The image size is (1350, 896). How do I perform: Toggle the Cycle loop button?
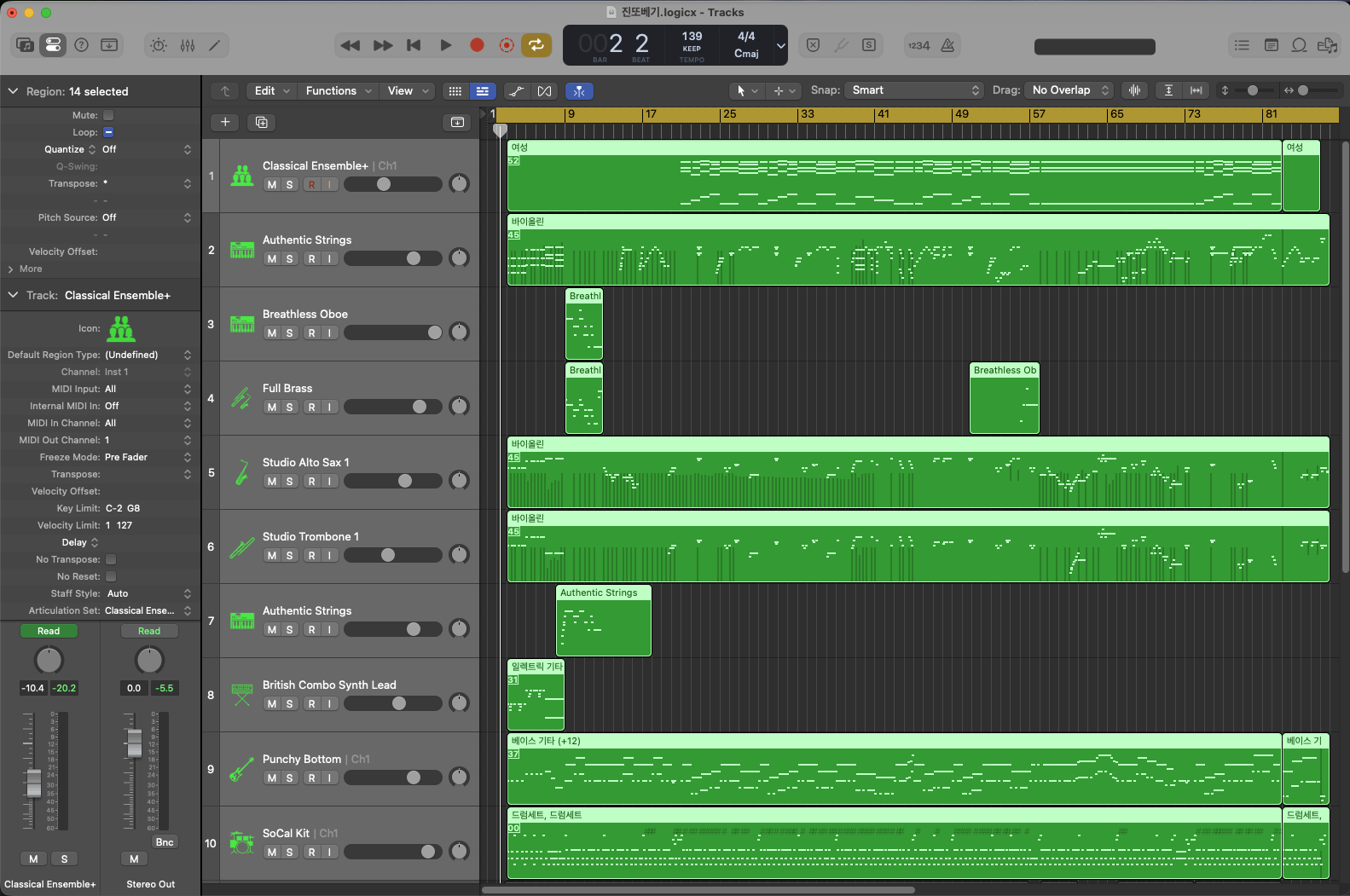coord(536,45)
